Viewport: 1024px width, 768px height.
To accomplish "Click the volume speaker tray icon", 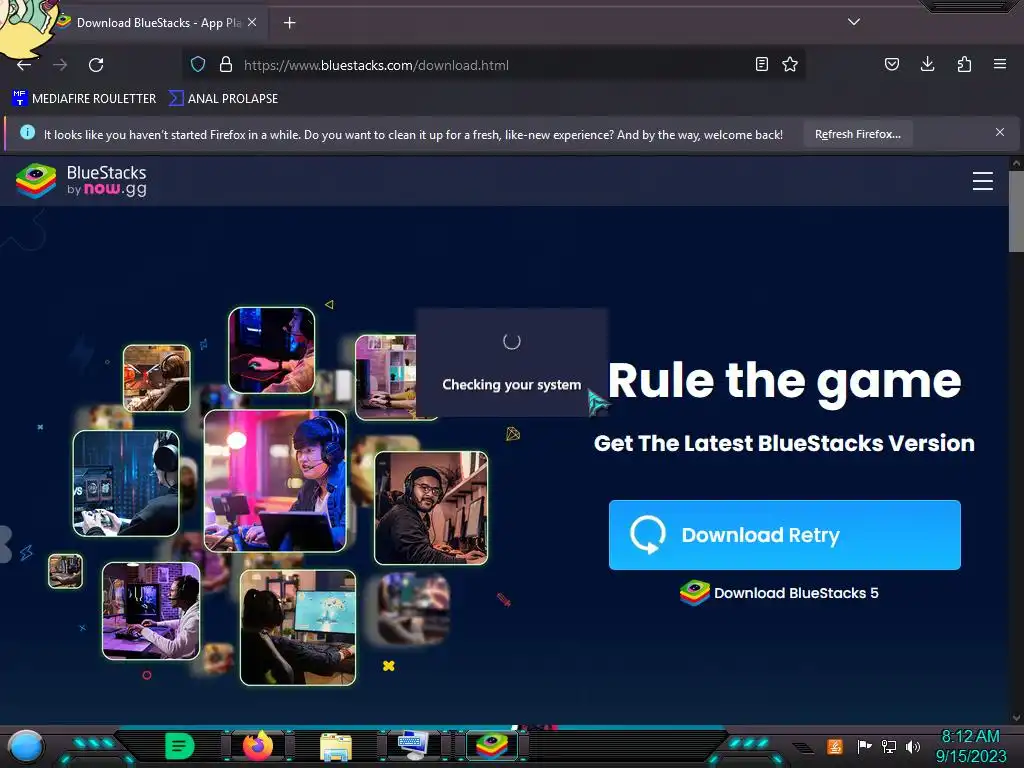I will click(912, 746).
